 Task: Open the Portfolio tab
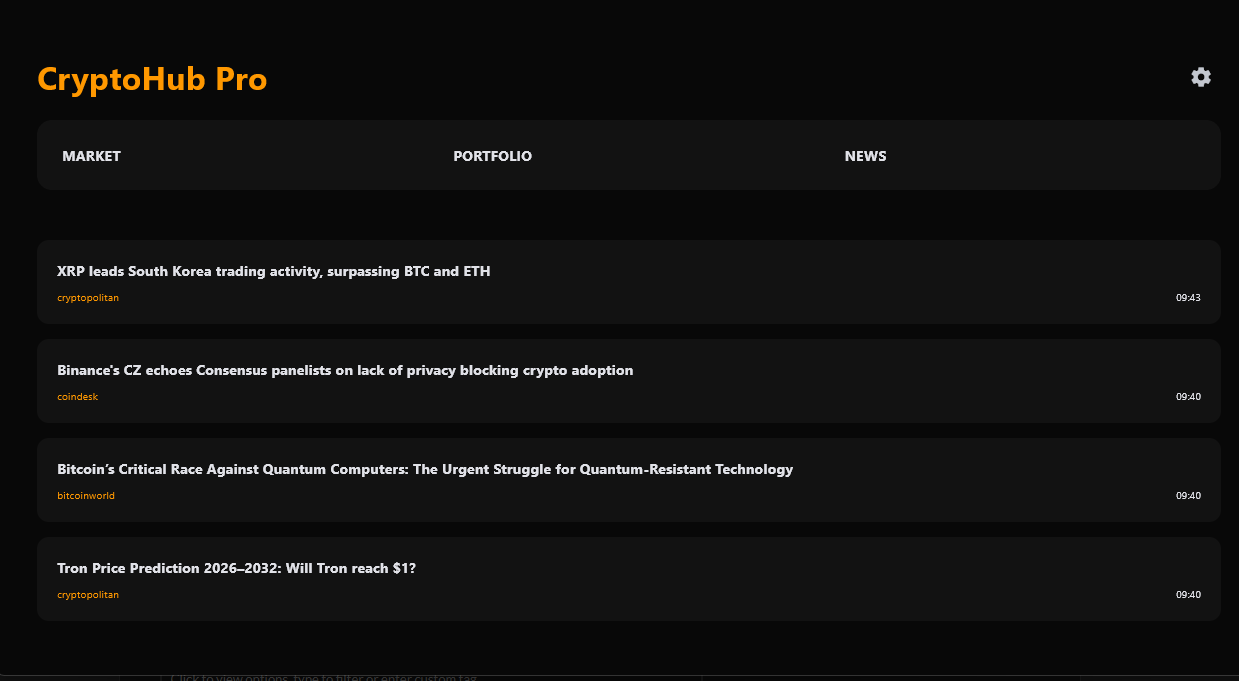click(x=492, y=156)
